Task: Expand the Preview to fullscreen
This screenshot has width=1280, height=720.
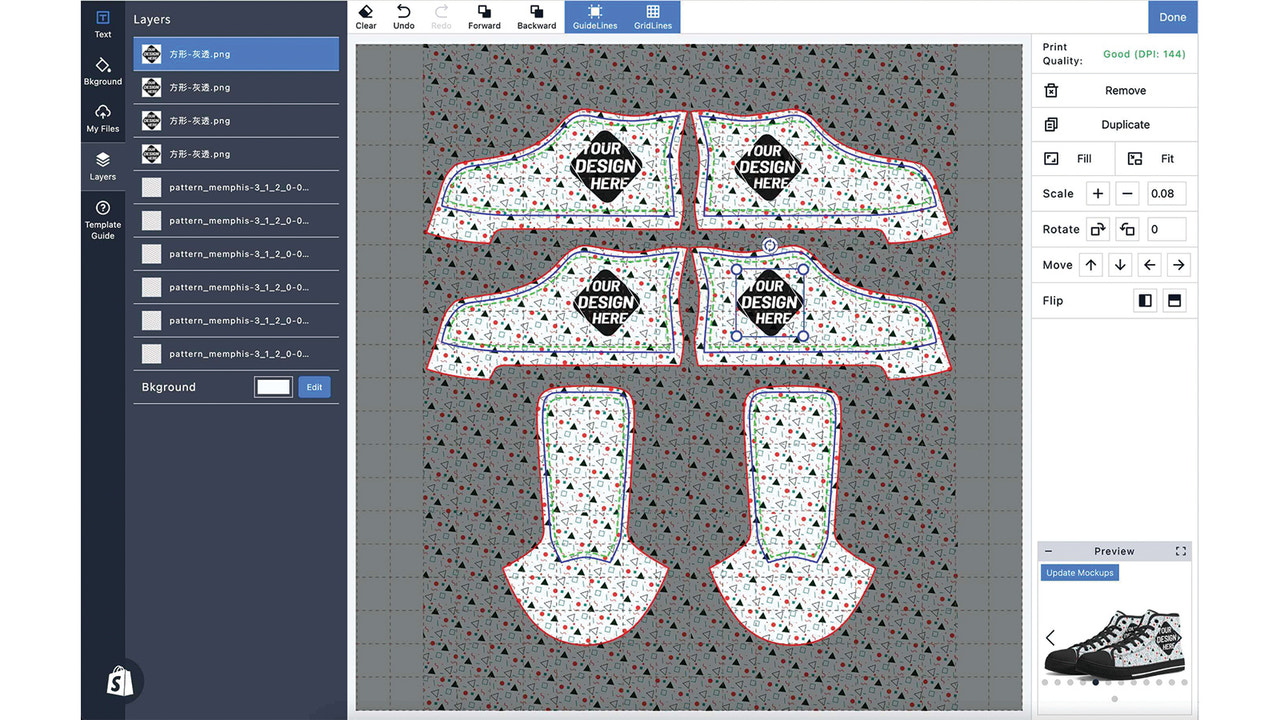Action: click(x=1180, y=550)
